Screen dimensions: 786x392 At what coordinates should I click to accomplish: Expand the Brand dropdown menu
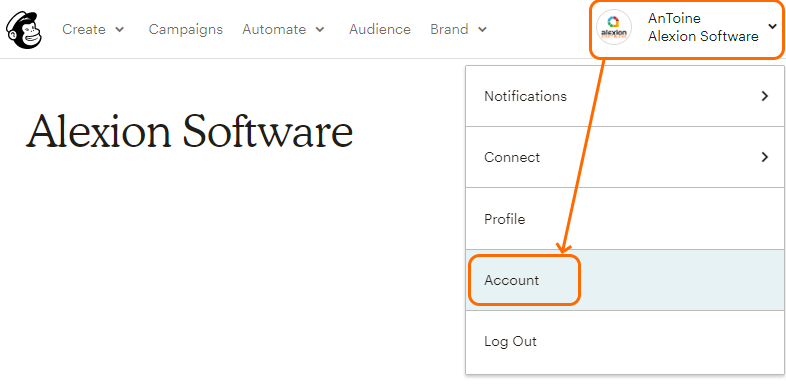click(459, 30)
